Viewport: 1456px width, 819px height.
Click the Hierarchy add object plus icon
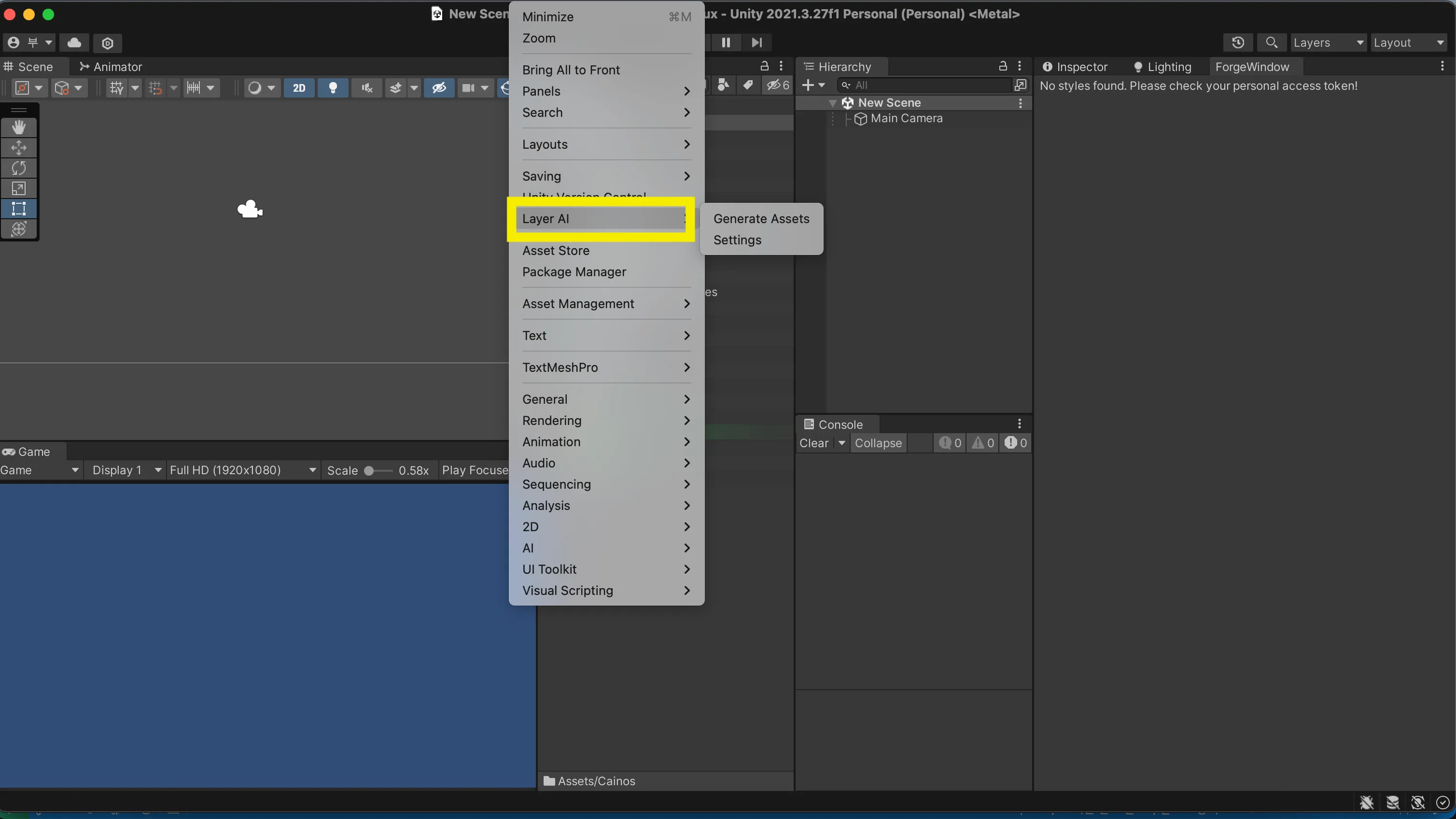coord(808,85)
